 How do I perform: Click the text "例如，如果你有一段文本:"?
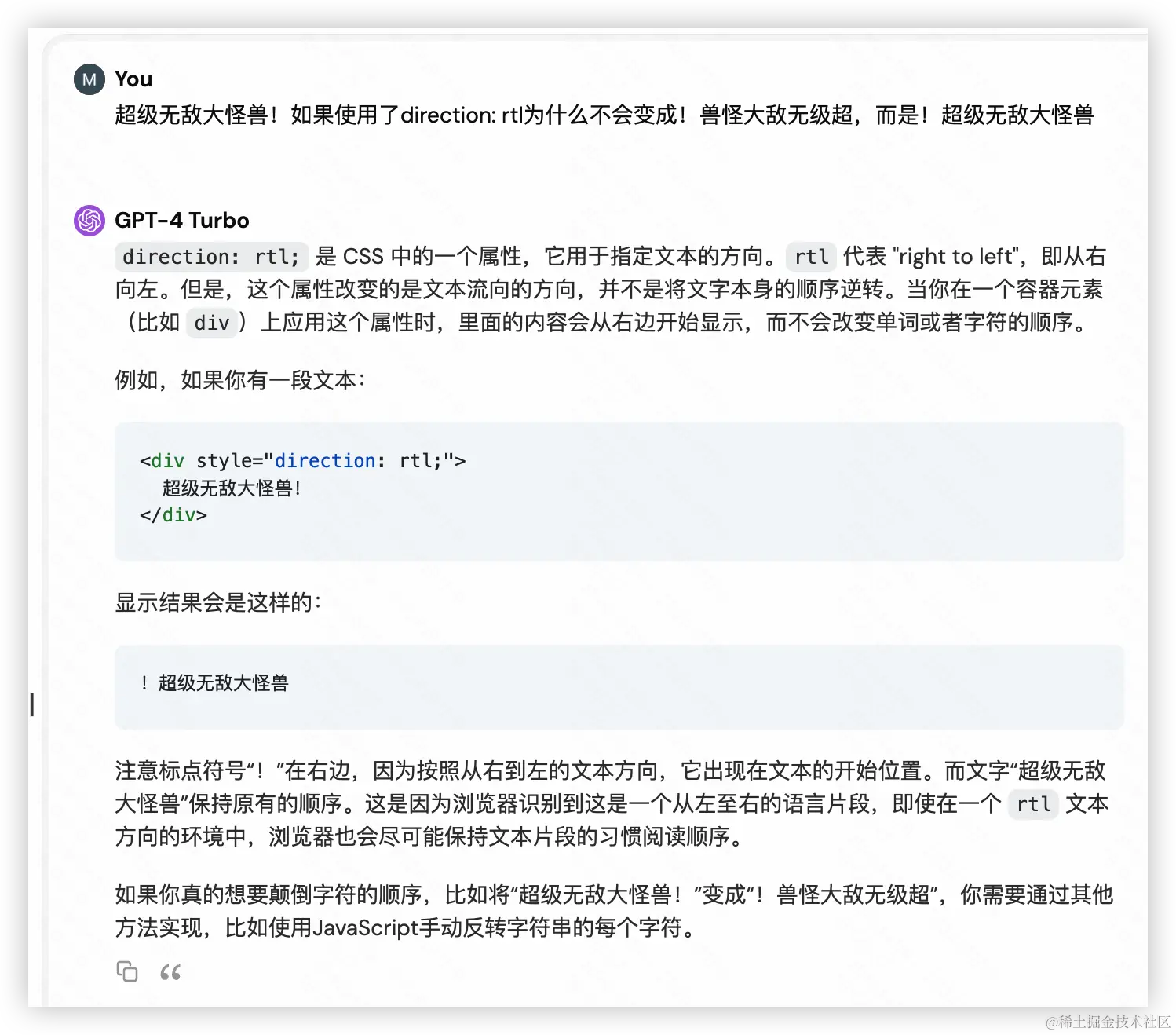[240, 381]
